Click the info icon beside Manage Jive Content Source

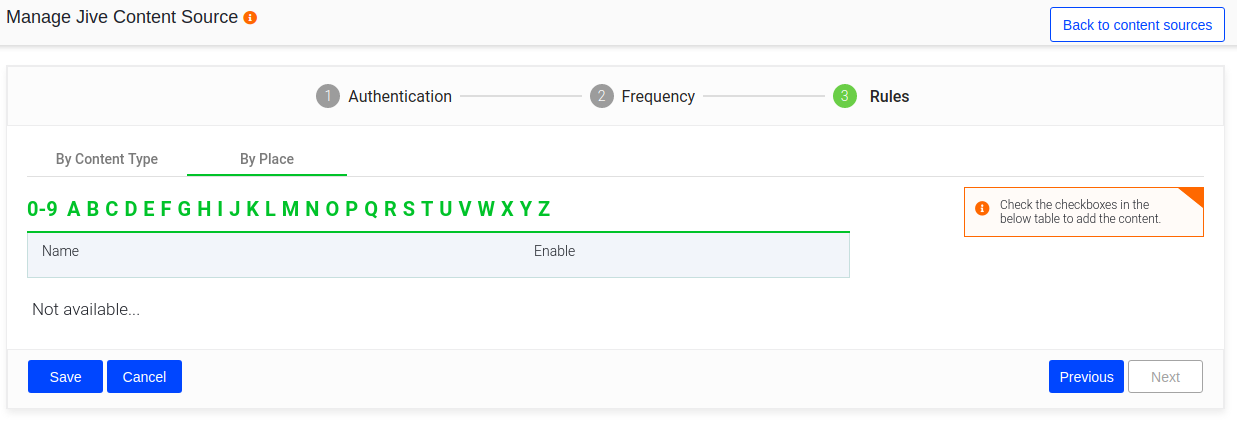pos(250,18)
